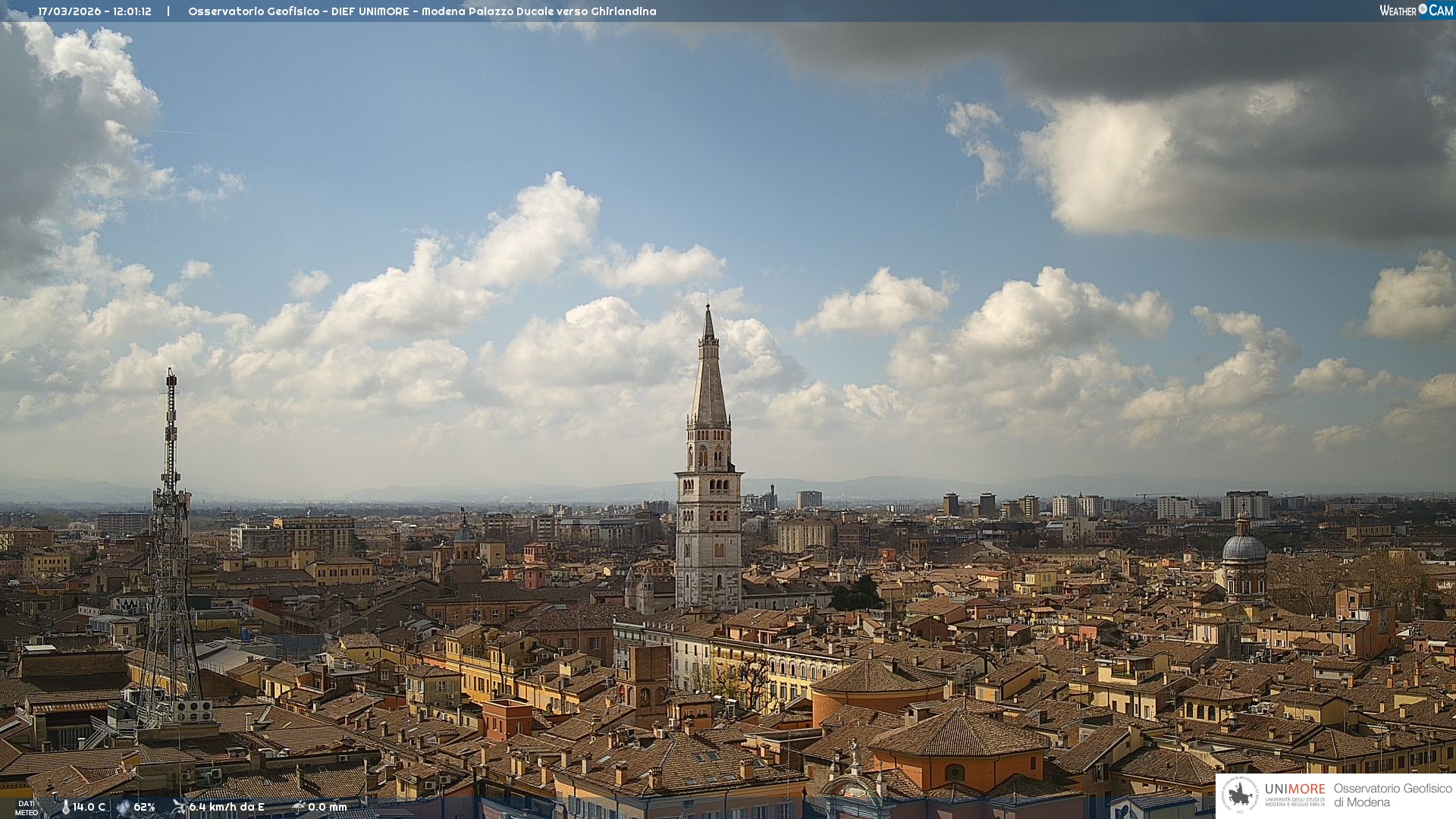Click the 62% humidity value
Viewport: 1456px width, 819px height.
[x=144, y=807]
